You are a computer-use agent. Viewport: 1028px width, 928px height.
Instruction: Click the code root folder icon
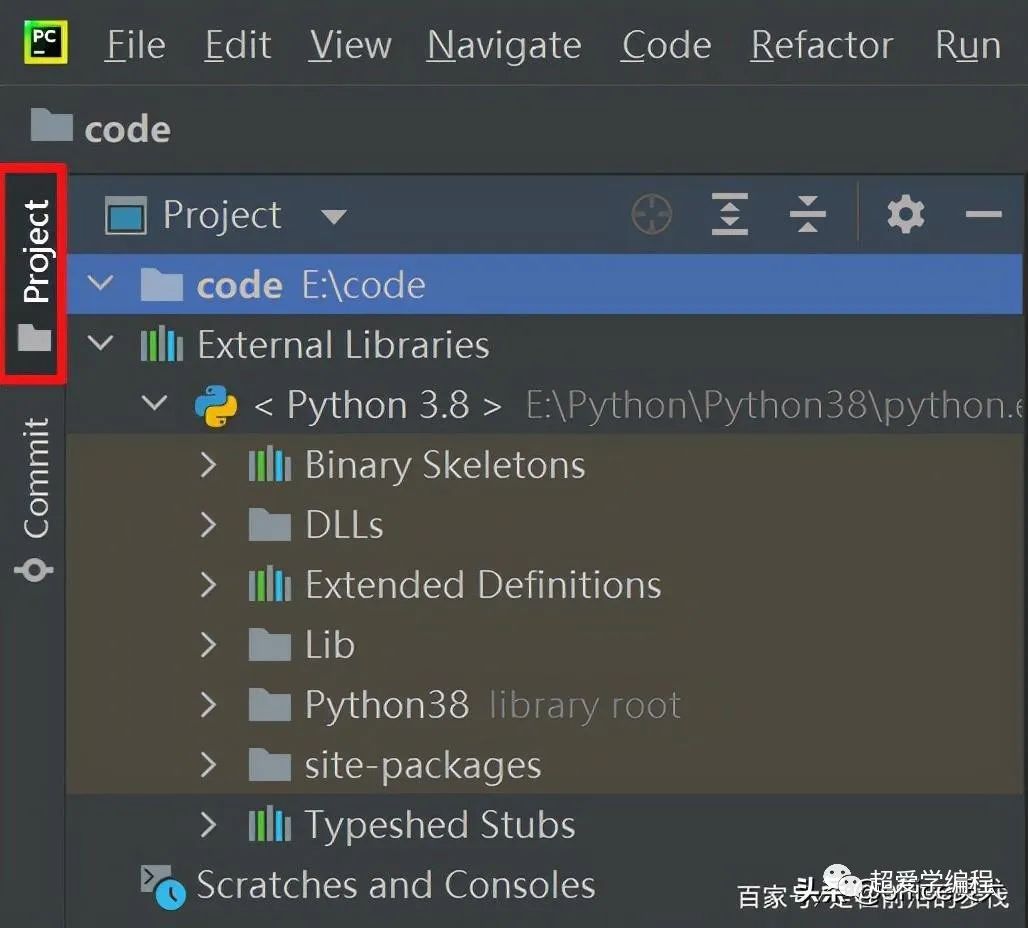161,284
